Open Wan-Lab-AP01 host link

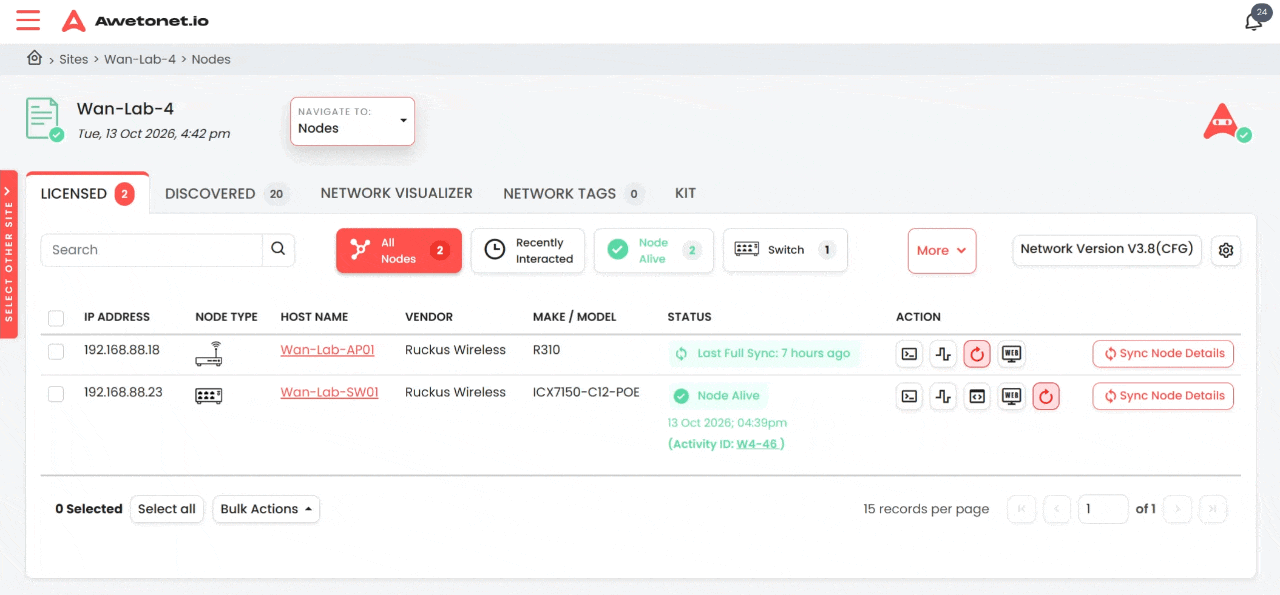(x=327, y=350)
